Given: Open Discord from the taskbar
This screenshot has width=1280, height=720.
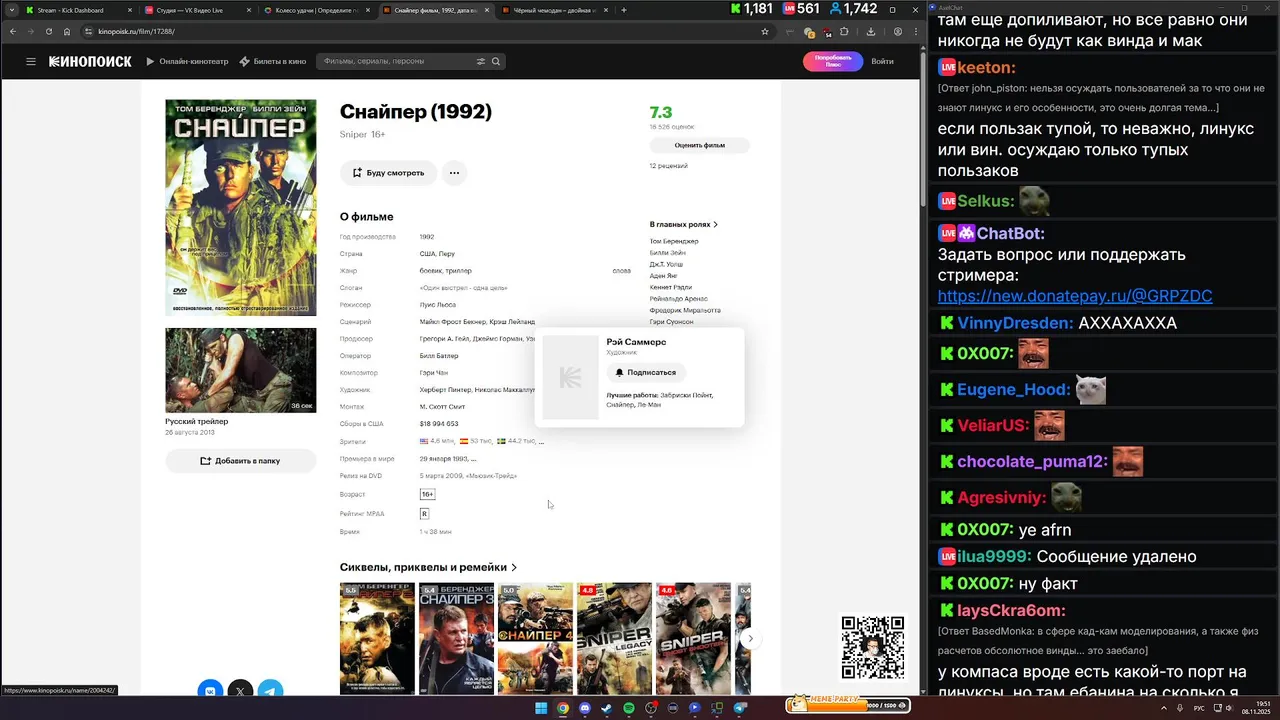Looking at the screenshot, I should (x=585, y=708).
